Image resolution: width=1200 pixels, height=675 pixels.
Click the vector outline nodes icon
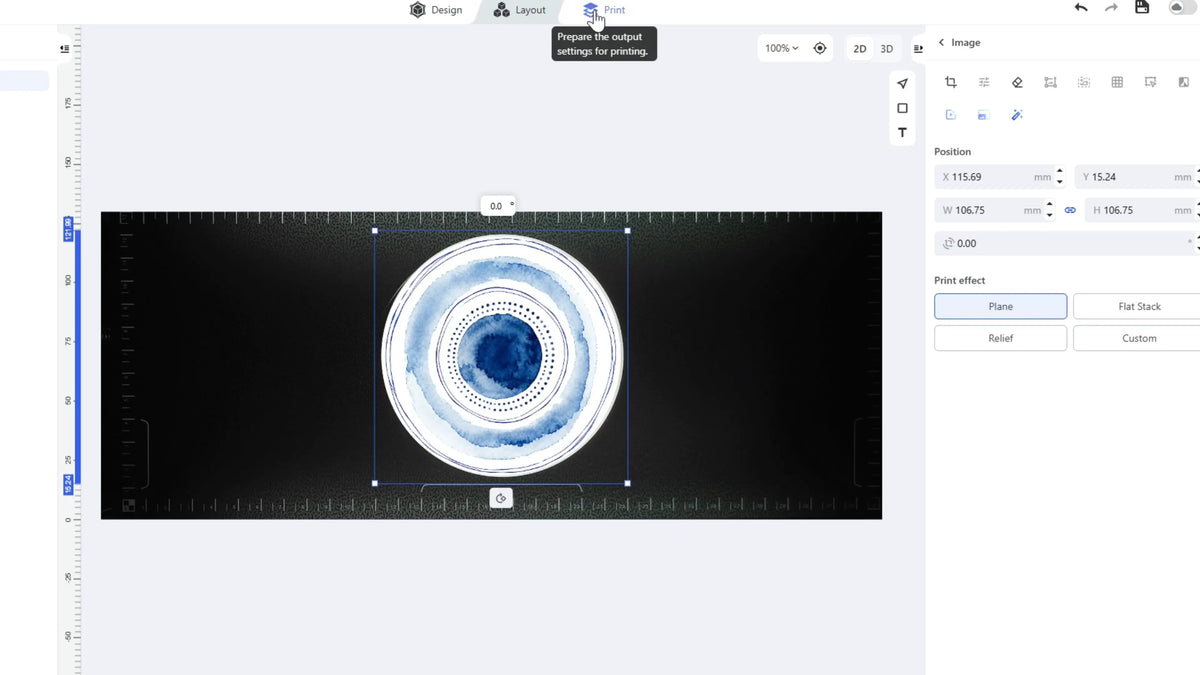1050,82
